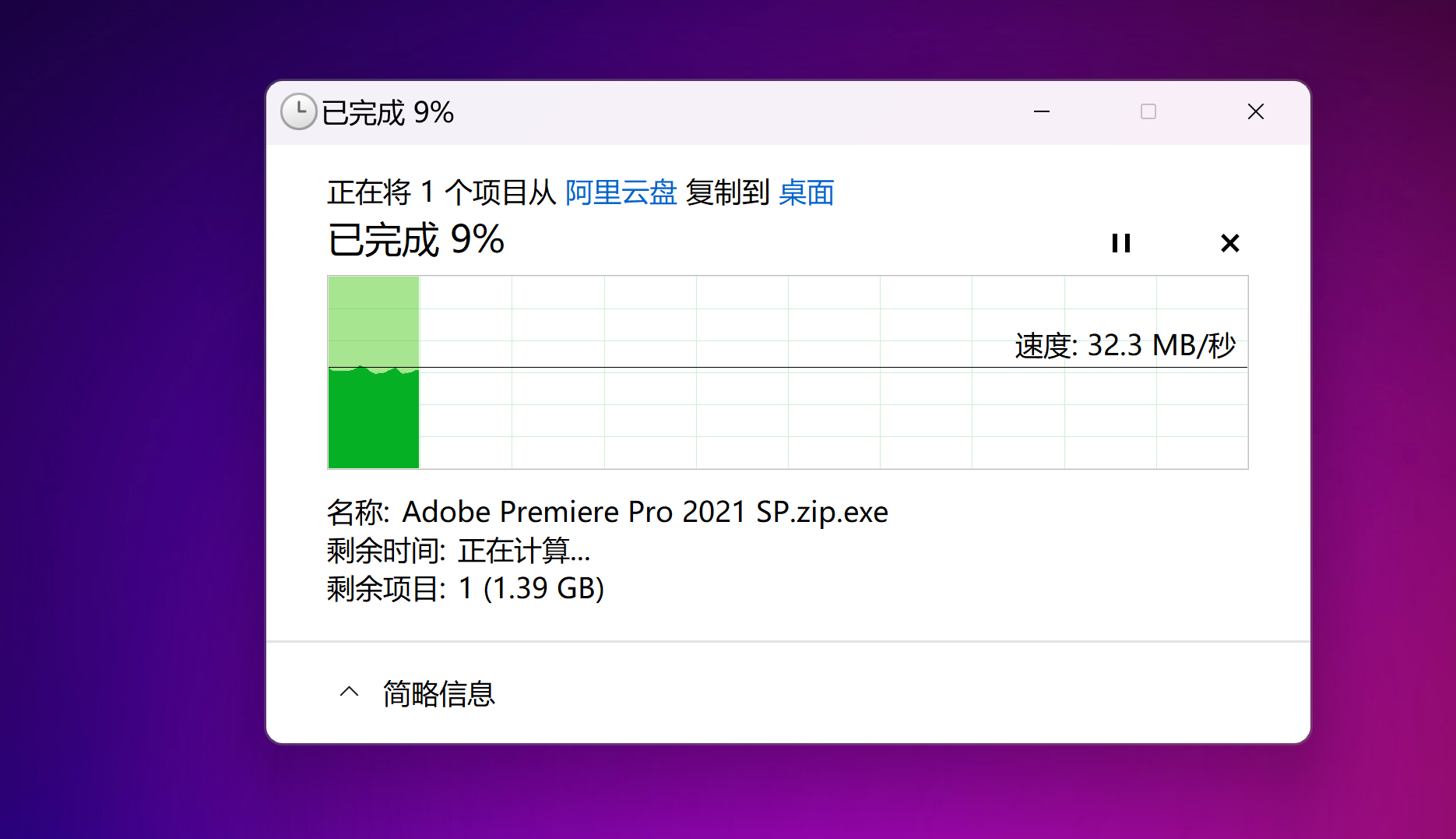Viewport: 1456px width, 839px height.
Task: Cancel the copy with the bold X
Action: tap(1229, 243)
